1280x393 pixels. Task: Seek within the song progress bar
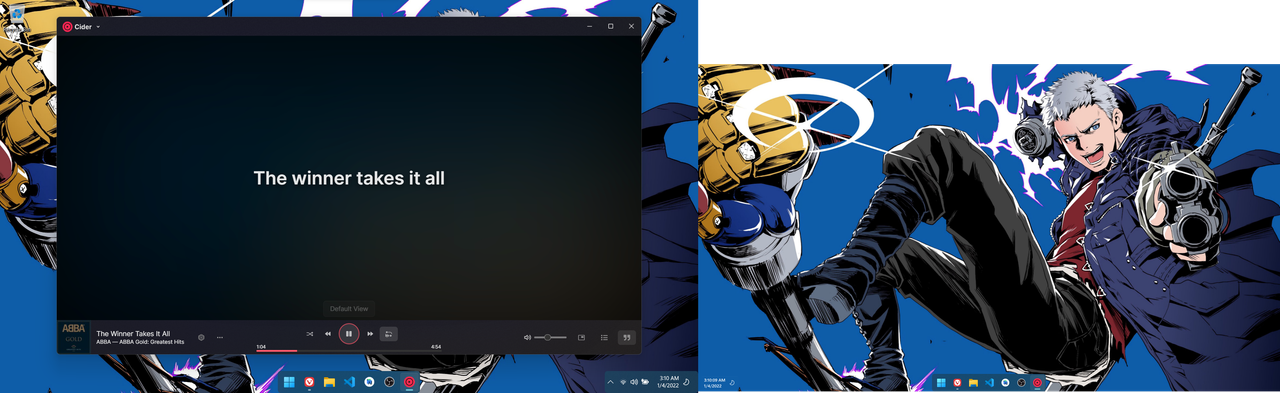point(348,351)
